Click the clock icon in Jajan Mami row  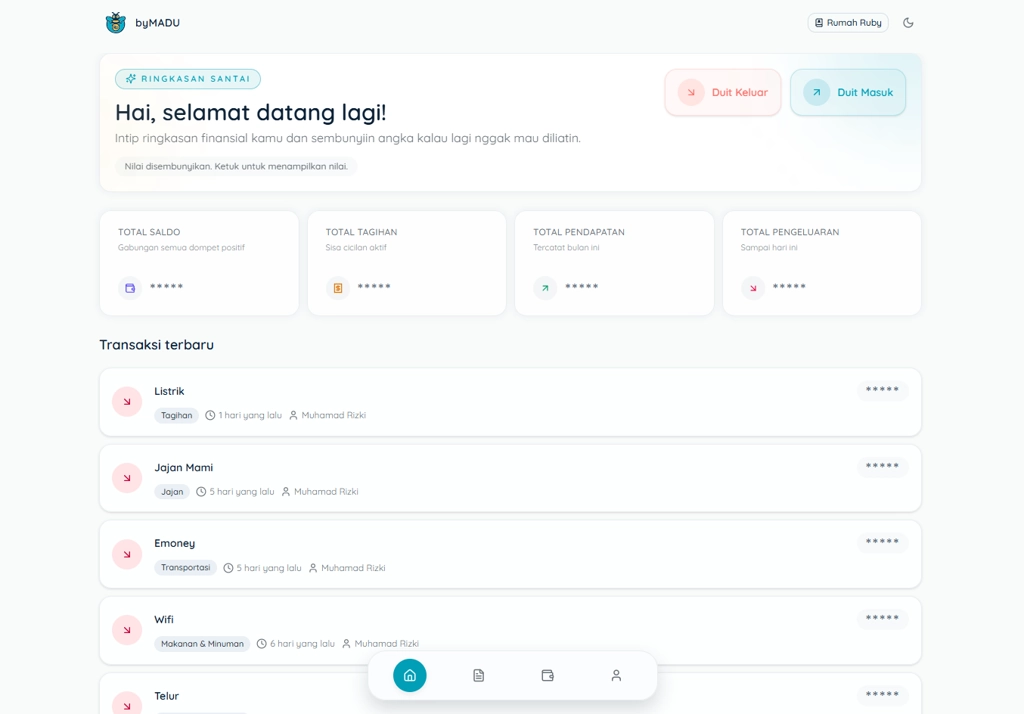pos(201,492)
